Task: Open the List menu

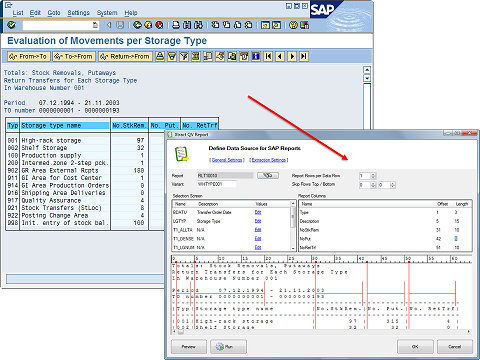Action: [x=18, y=13]
